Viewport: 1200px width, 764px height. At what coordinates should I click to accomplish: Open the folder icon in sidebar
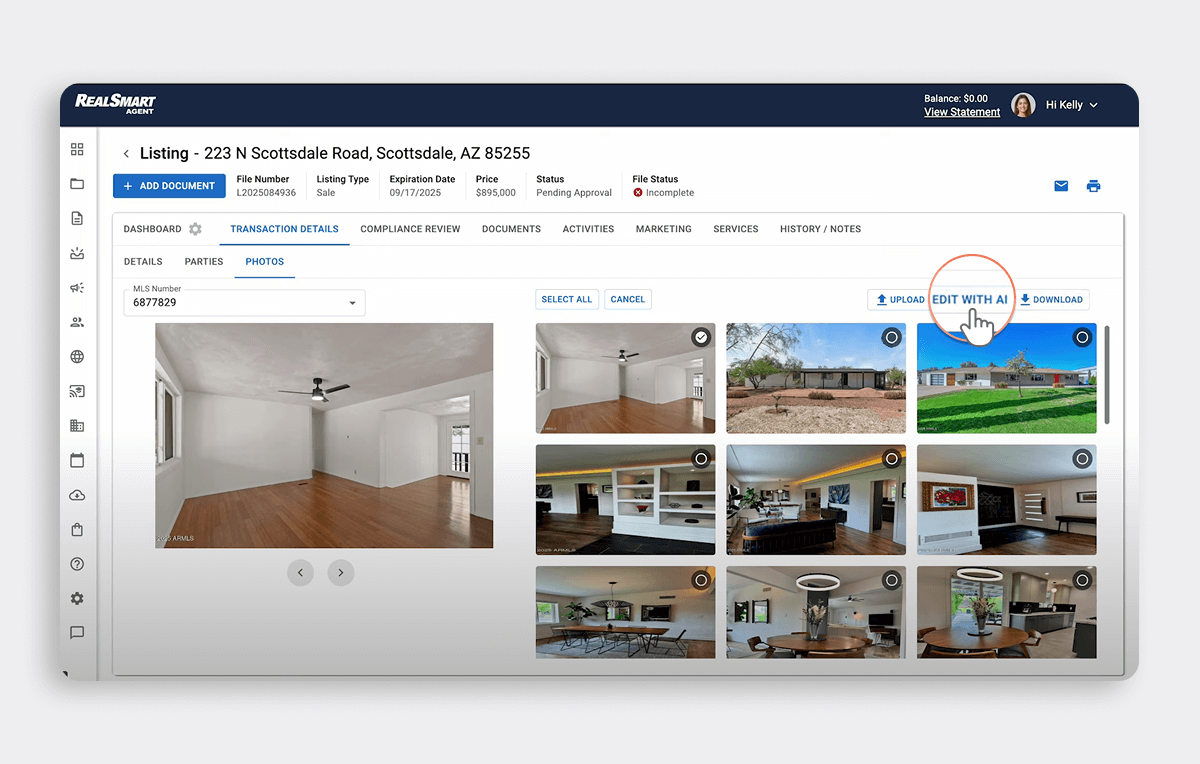tap(77, 184)
